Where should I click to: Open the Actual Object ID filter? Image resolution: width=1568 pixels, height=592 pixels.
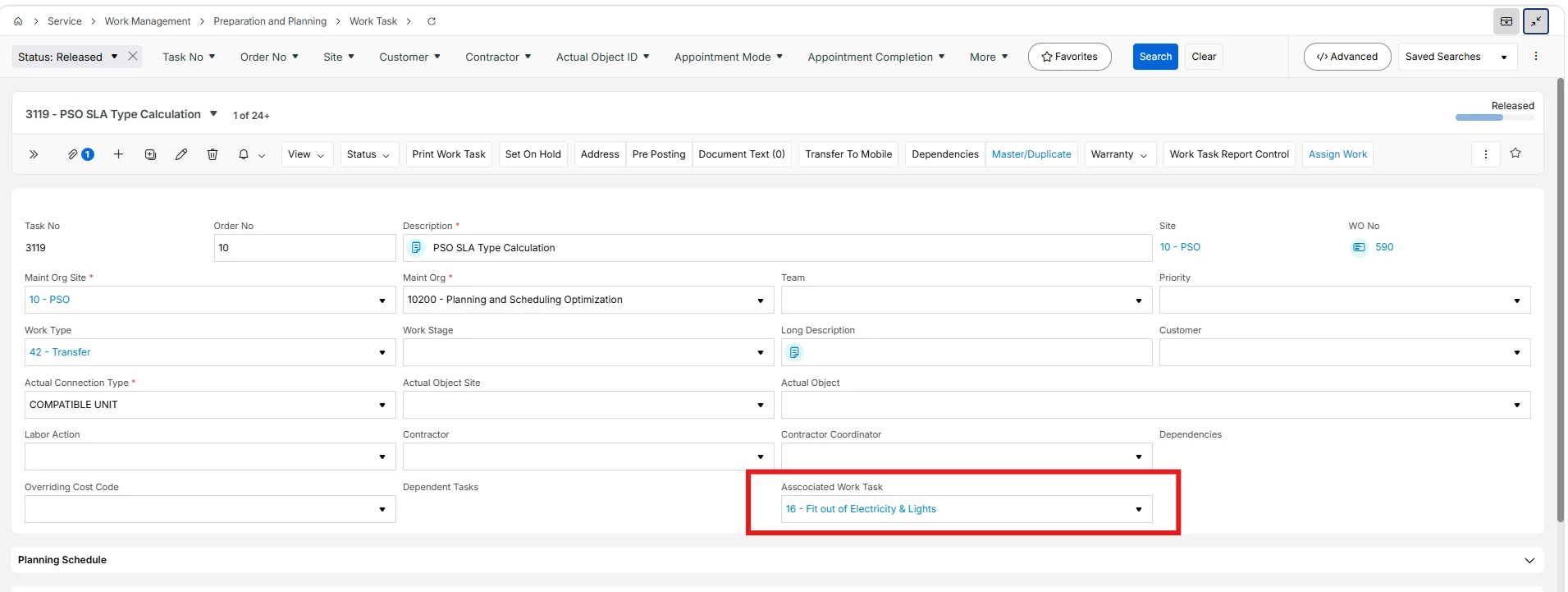603,57
